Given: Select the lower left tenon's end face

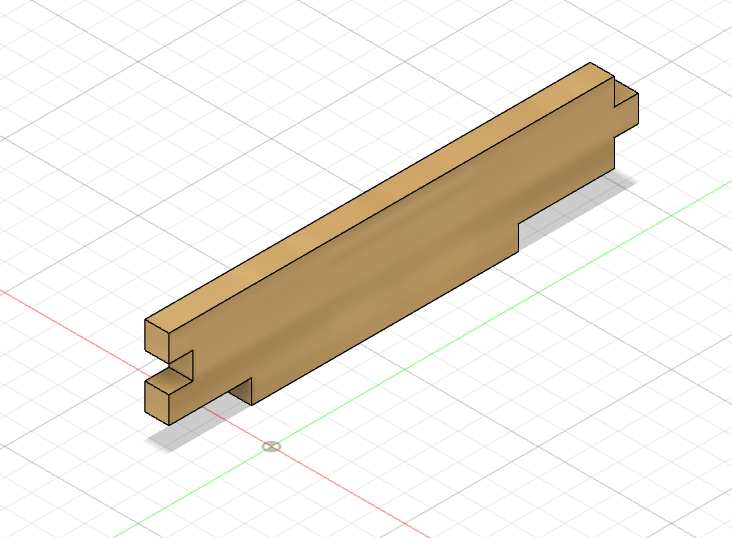Looking at the screenshot, I should pos(157,402).
